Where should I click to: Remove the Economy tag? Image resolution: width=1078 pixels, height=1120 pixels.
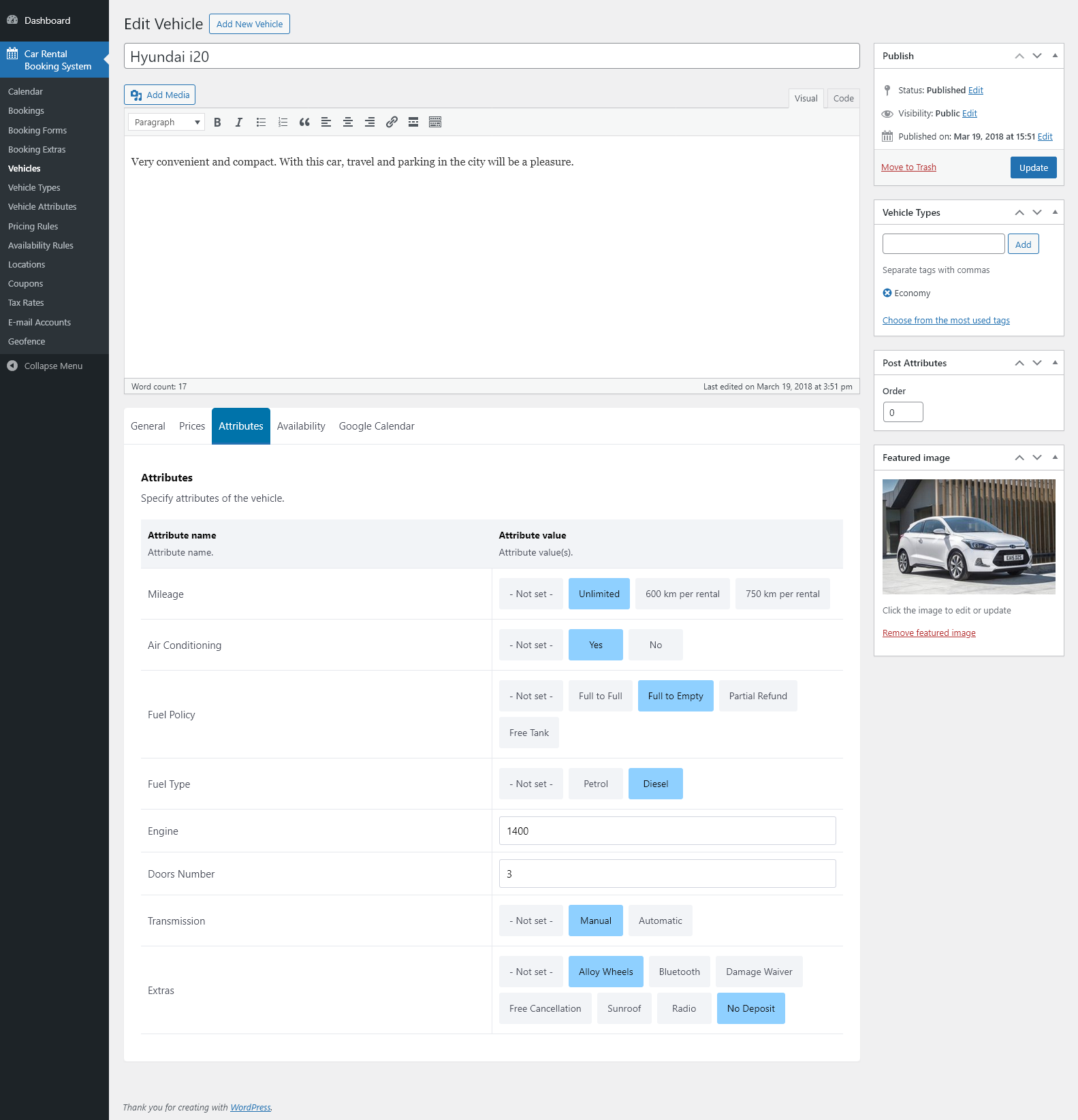(x=887, y=293)
